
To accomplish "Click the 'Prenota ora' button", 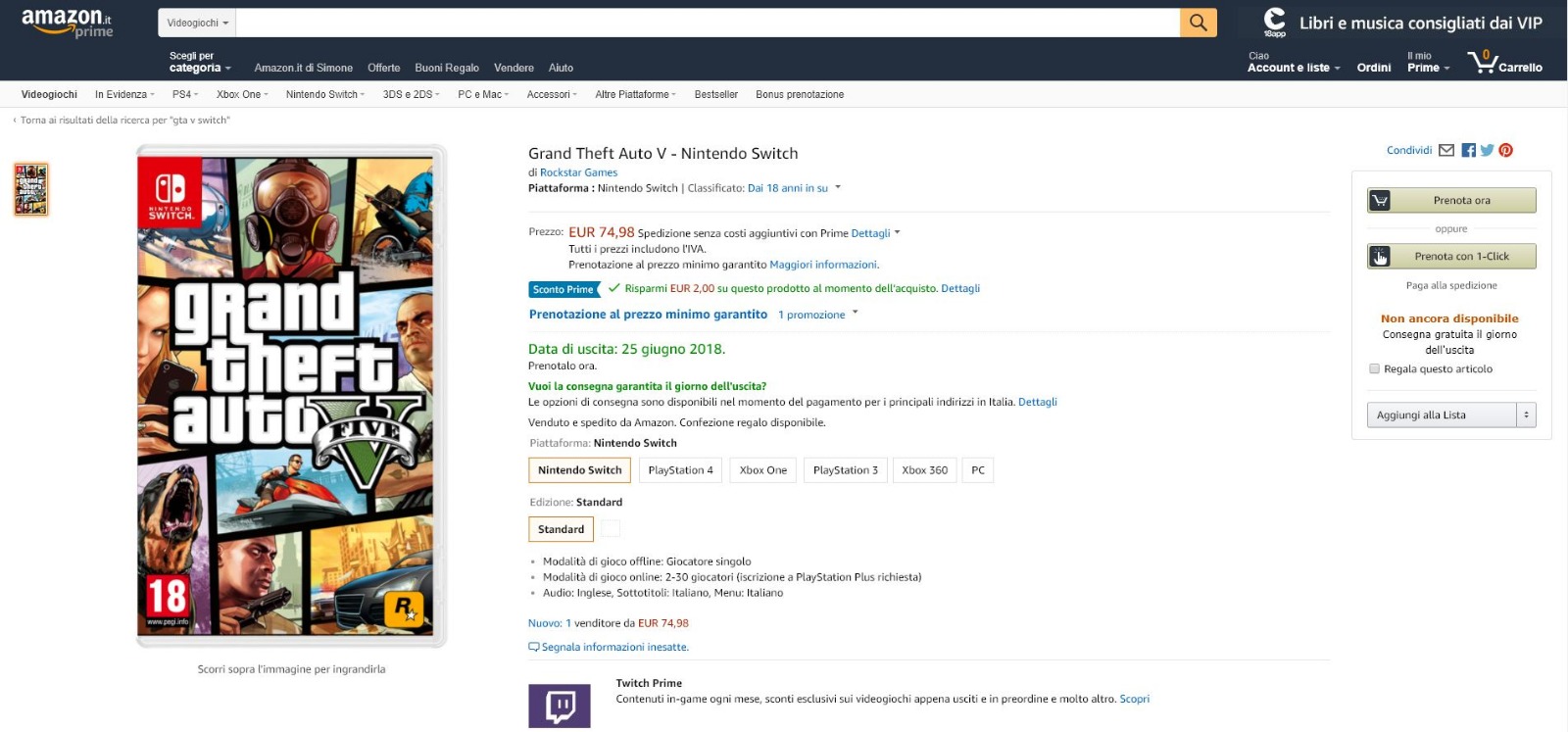I will pyautogui.click(x=1451, y=201).
